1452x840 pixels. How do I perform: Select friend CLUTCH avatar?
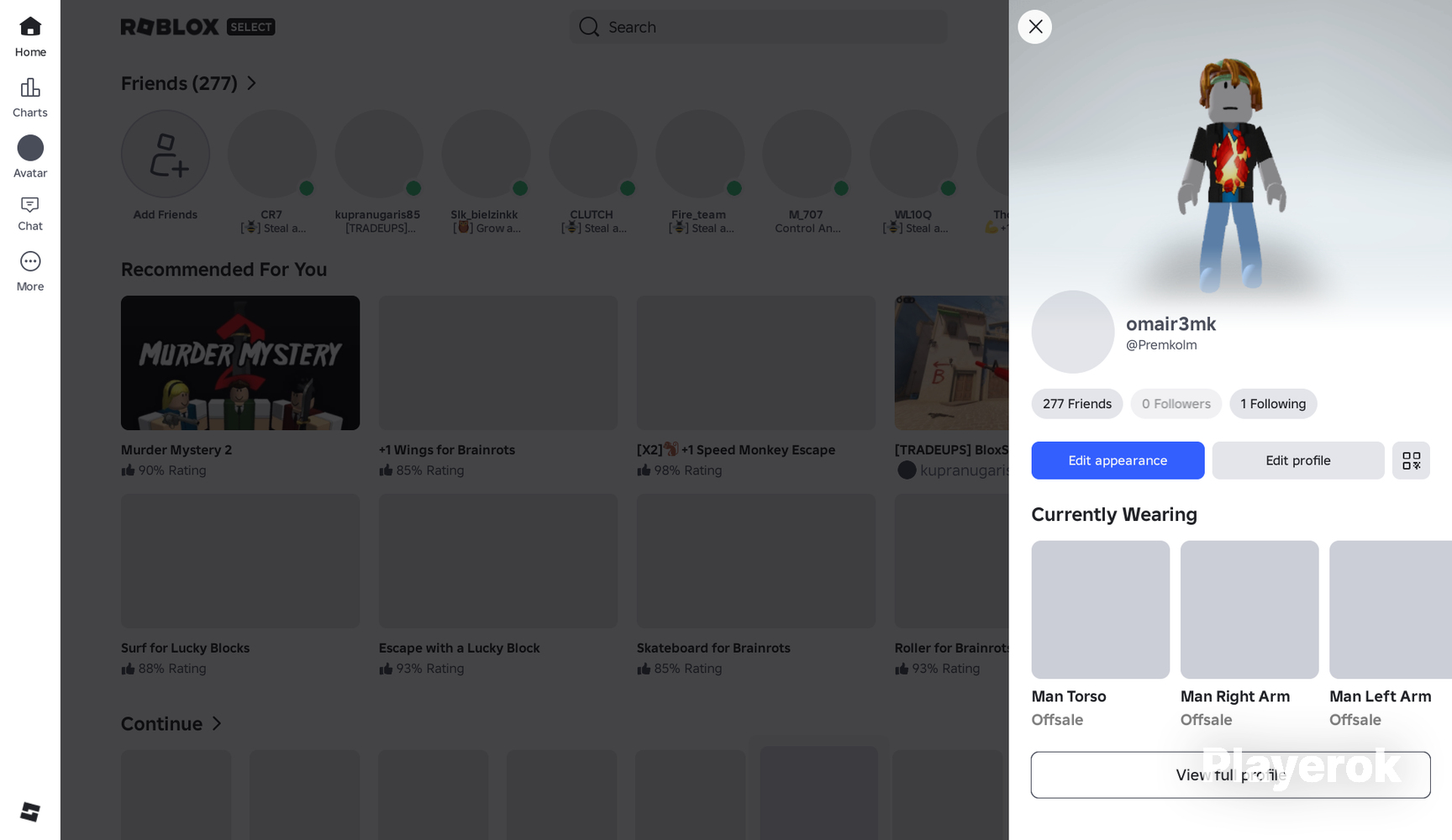click(593, 154)
